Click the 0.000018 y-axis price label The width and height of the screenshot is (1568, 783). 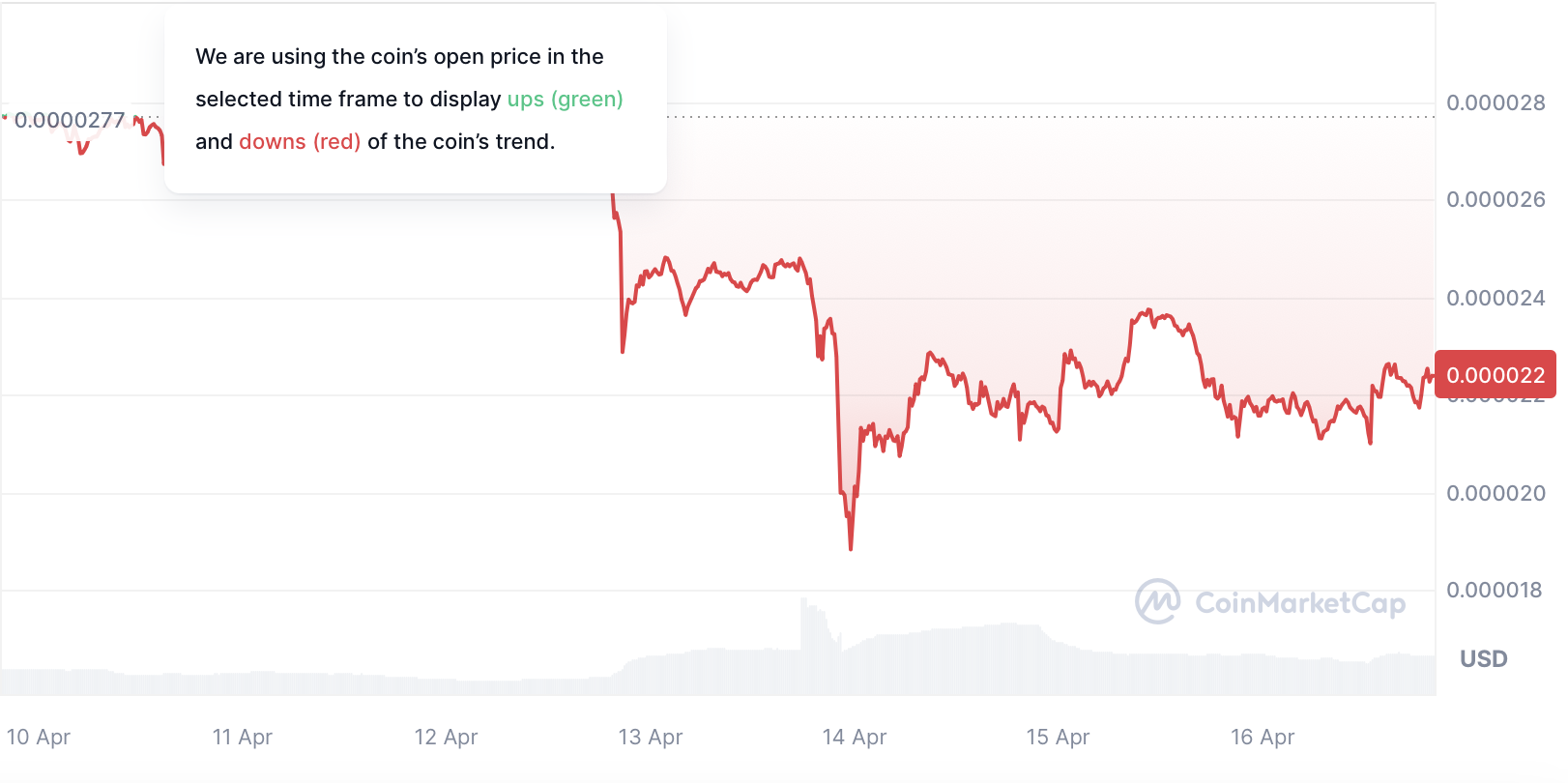(1495, 590)
